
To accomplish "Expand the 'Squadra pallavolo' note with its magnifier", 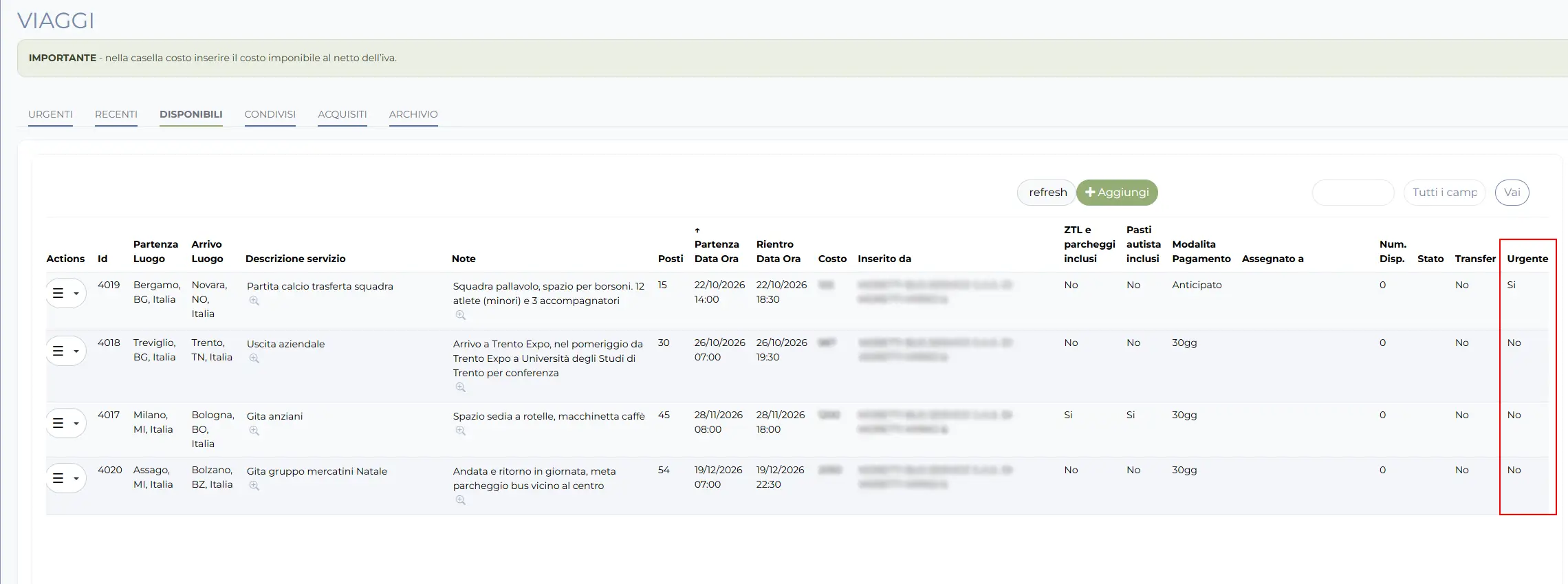I will (x=461, y=315).
